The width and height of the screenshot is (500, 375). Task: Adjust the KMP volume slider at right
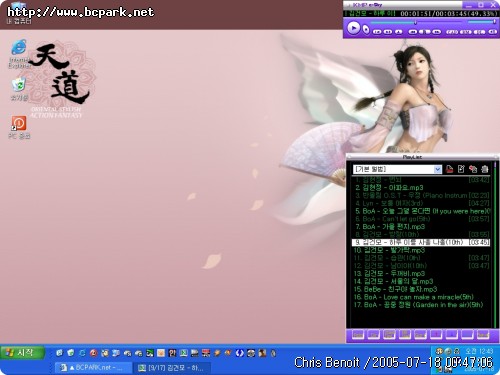tap(483, 22)
